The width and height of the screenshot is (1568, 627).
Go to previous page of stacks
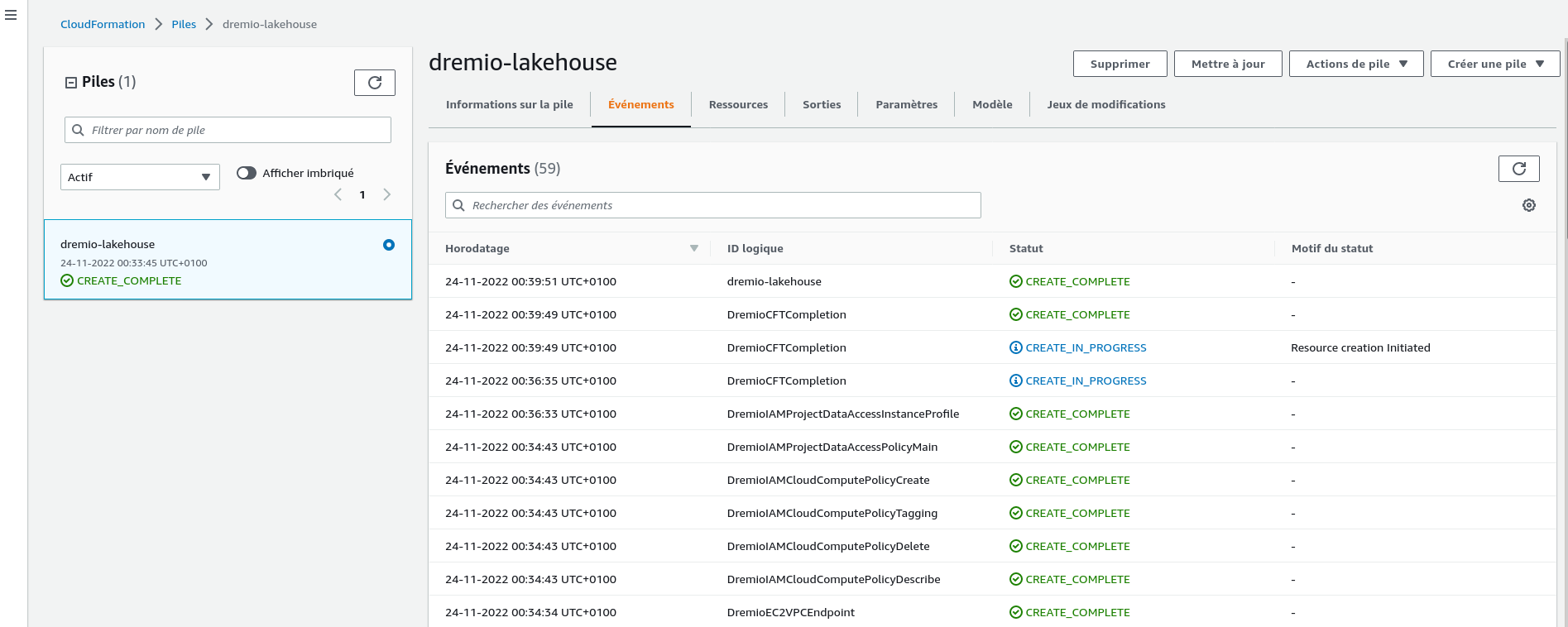click(x=338, y=195)
